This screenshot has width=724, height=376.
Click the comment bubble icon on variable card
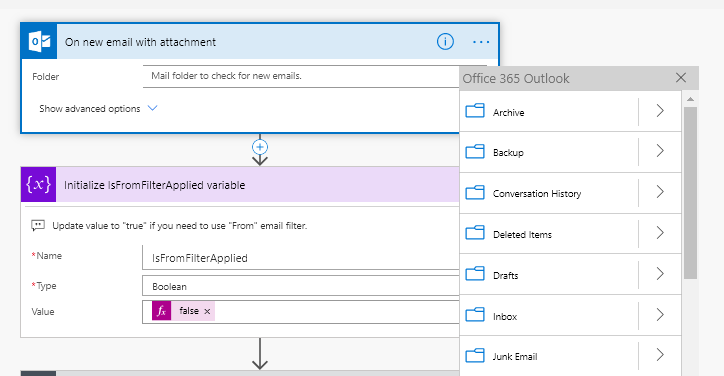pos(38,225)
